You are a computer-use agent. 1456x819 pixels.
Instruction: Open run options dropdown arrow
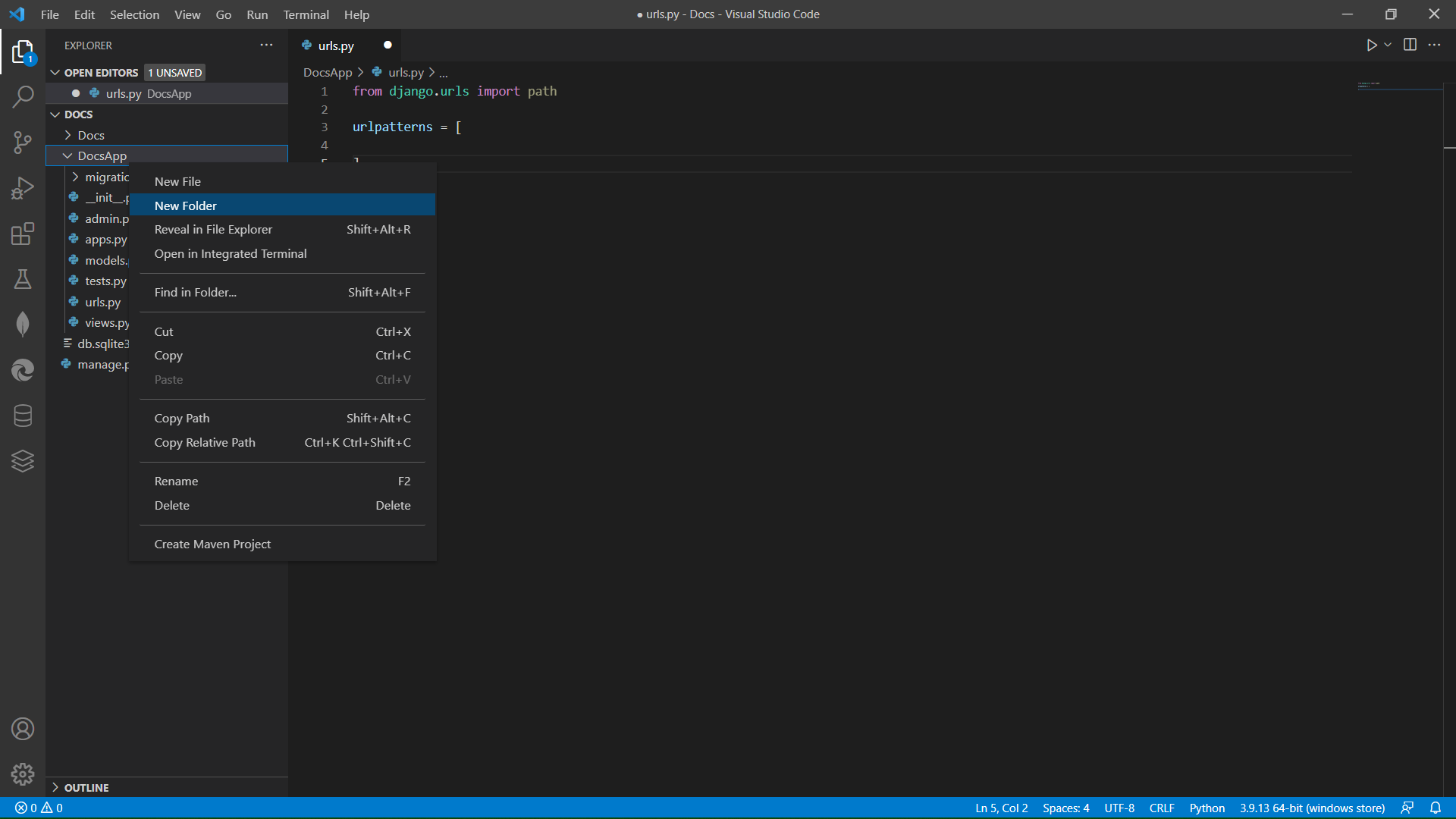click(x=1388, y=45)
